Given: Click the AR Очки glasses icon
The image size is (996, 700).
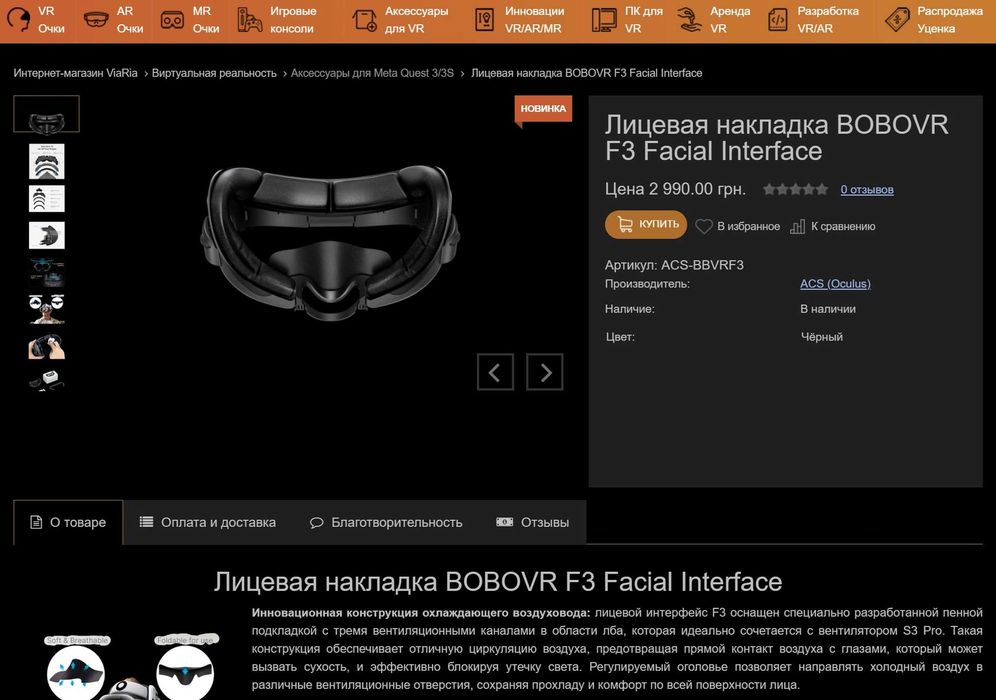Looking at the screenshot, I should [96, 20].
